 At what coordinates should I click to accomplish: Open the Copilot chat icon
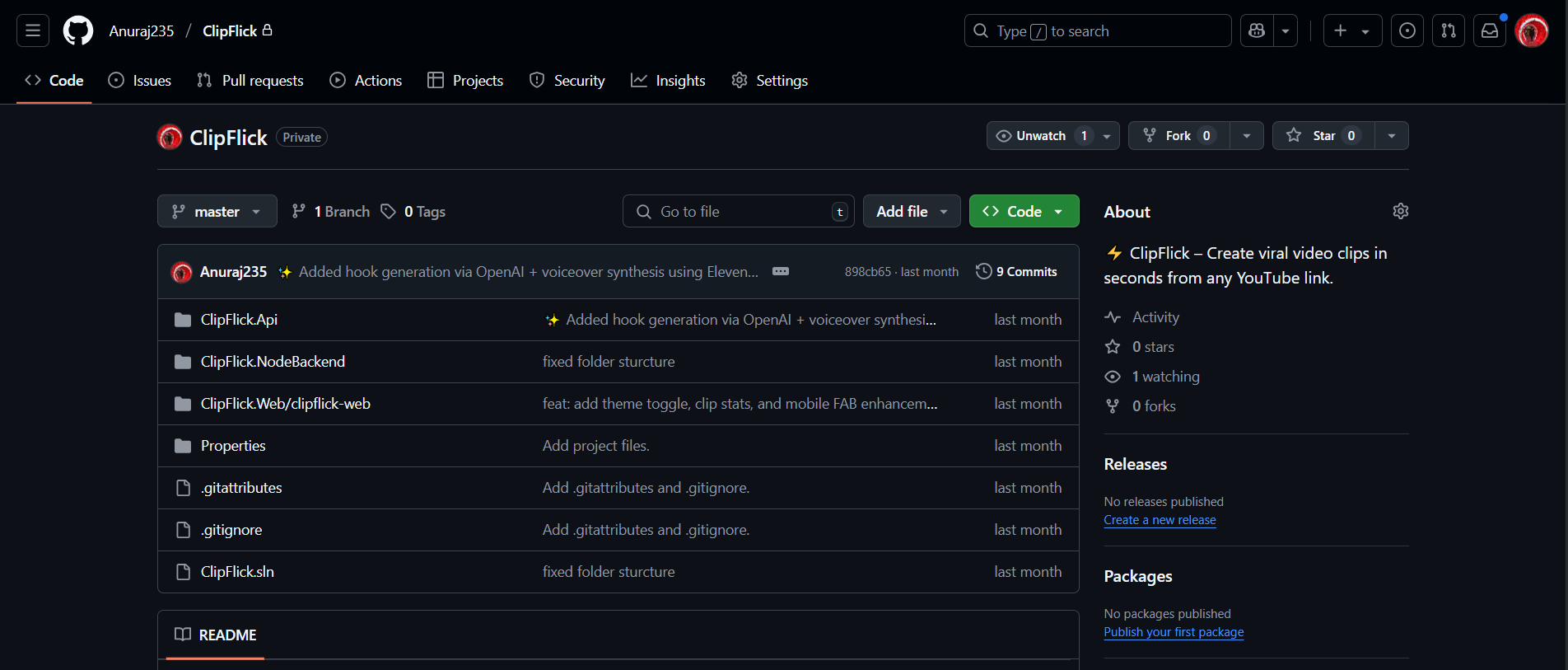1257,30
